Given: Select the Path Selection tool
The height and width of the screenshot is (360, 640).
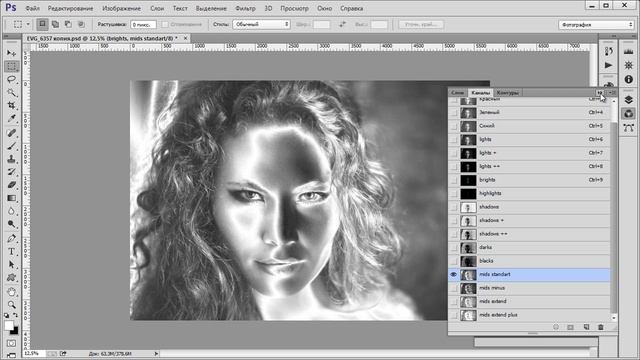Looking at the screenshot, I should [x=11, y=264].
